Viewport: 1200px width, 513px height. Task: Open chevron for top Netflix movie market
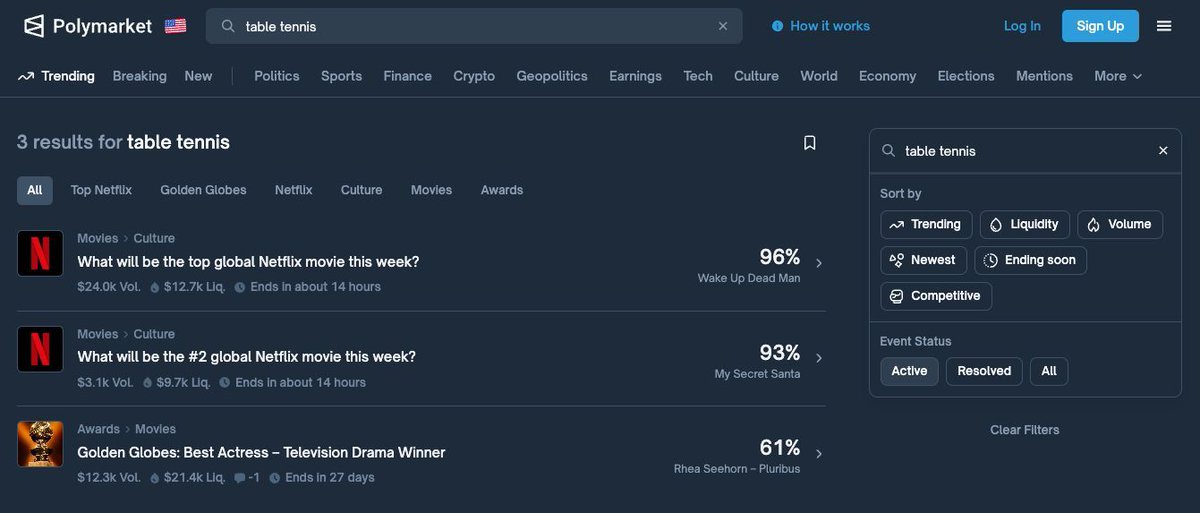(x=819, y=263)
